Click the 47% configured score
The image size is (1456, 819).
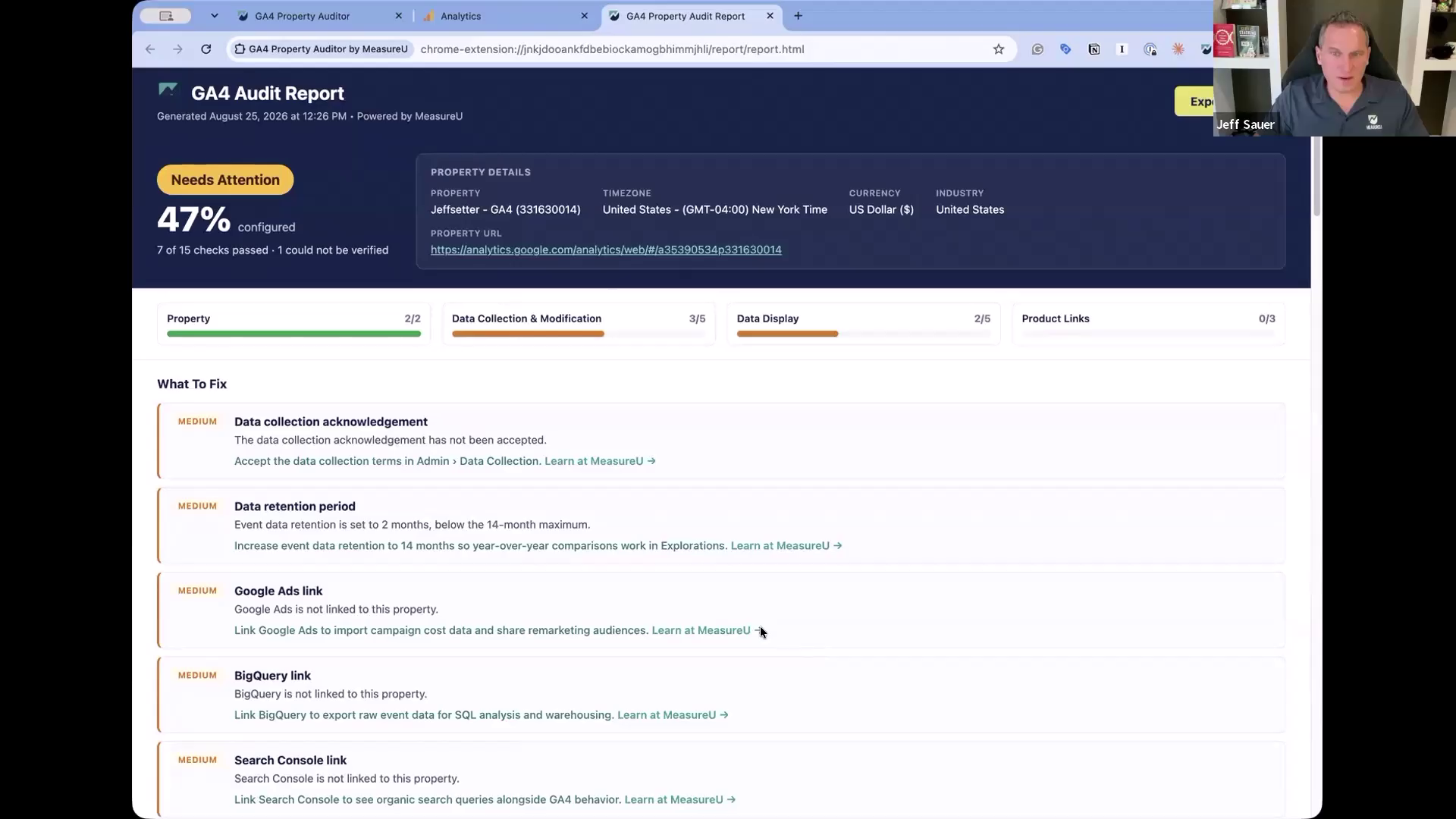click(x=226, y=220)
